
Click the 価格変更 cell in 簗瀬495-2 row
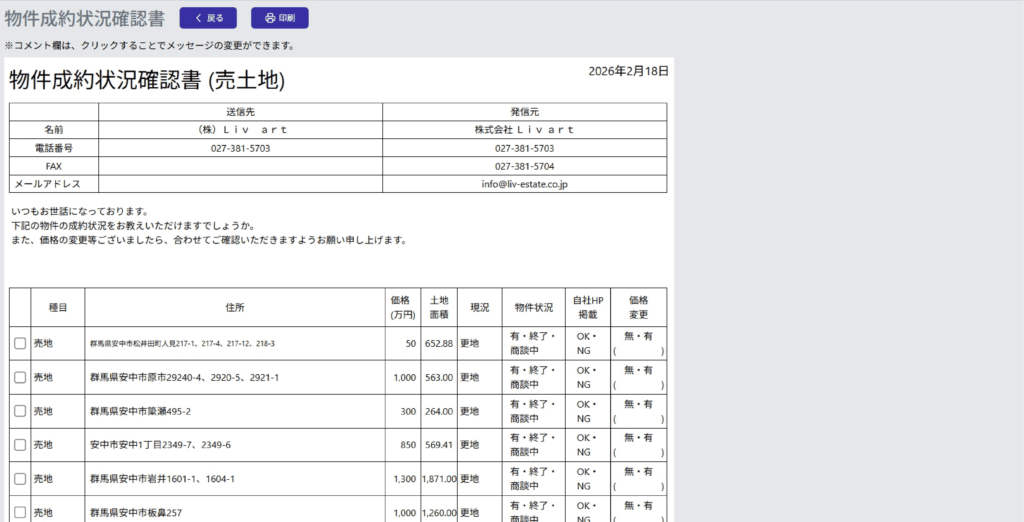638,411
